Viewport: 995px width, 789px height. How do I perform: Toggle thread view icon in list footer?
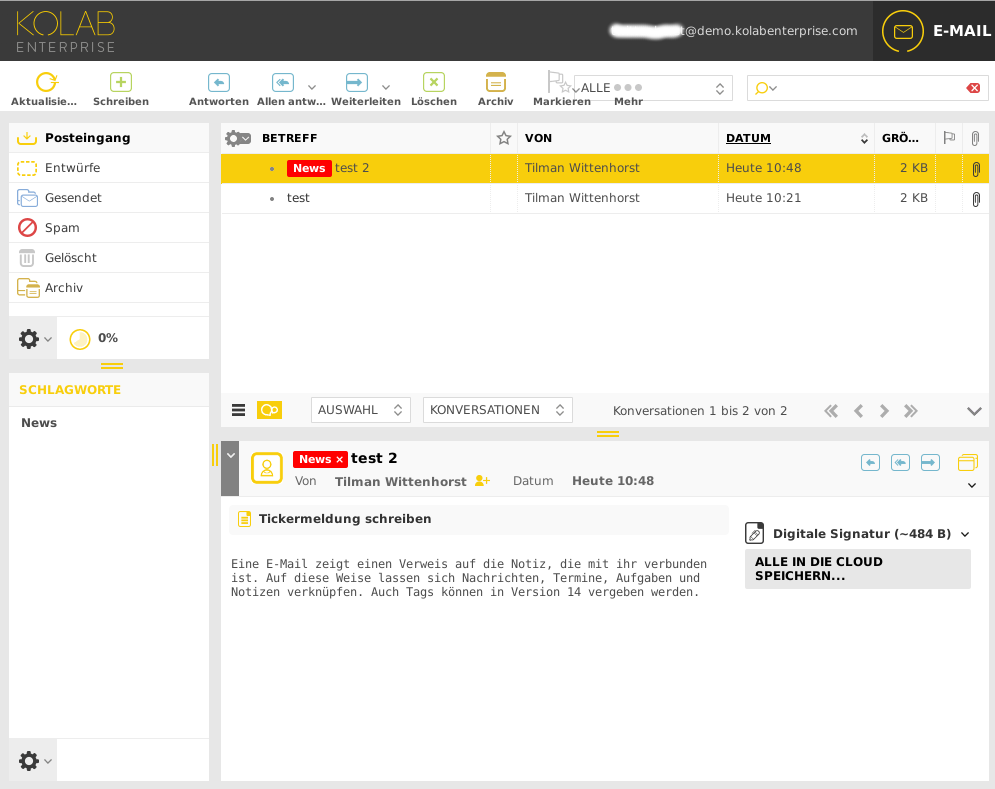pyautogui.click(x=269, y=410)
